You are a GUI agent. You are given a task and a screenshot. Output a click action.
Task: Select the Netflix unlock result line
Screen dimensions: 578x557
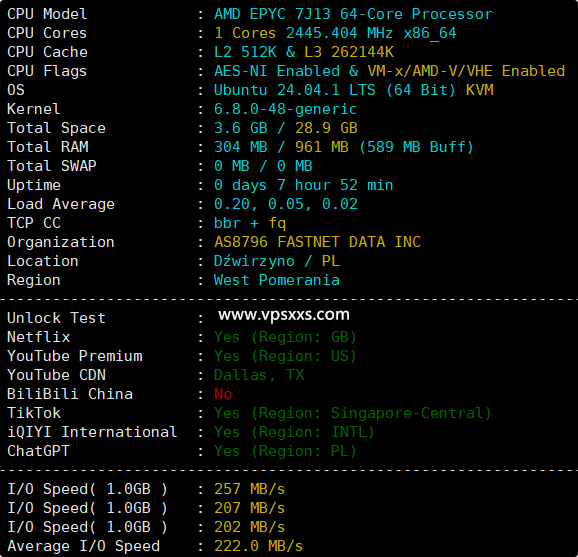[x=285, y=337]
